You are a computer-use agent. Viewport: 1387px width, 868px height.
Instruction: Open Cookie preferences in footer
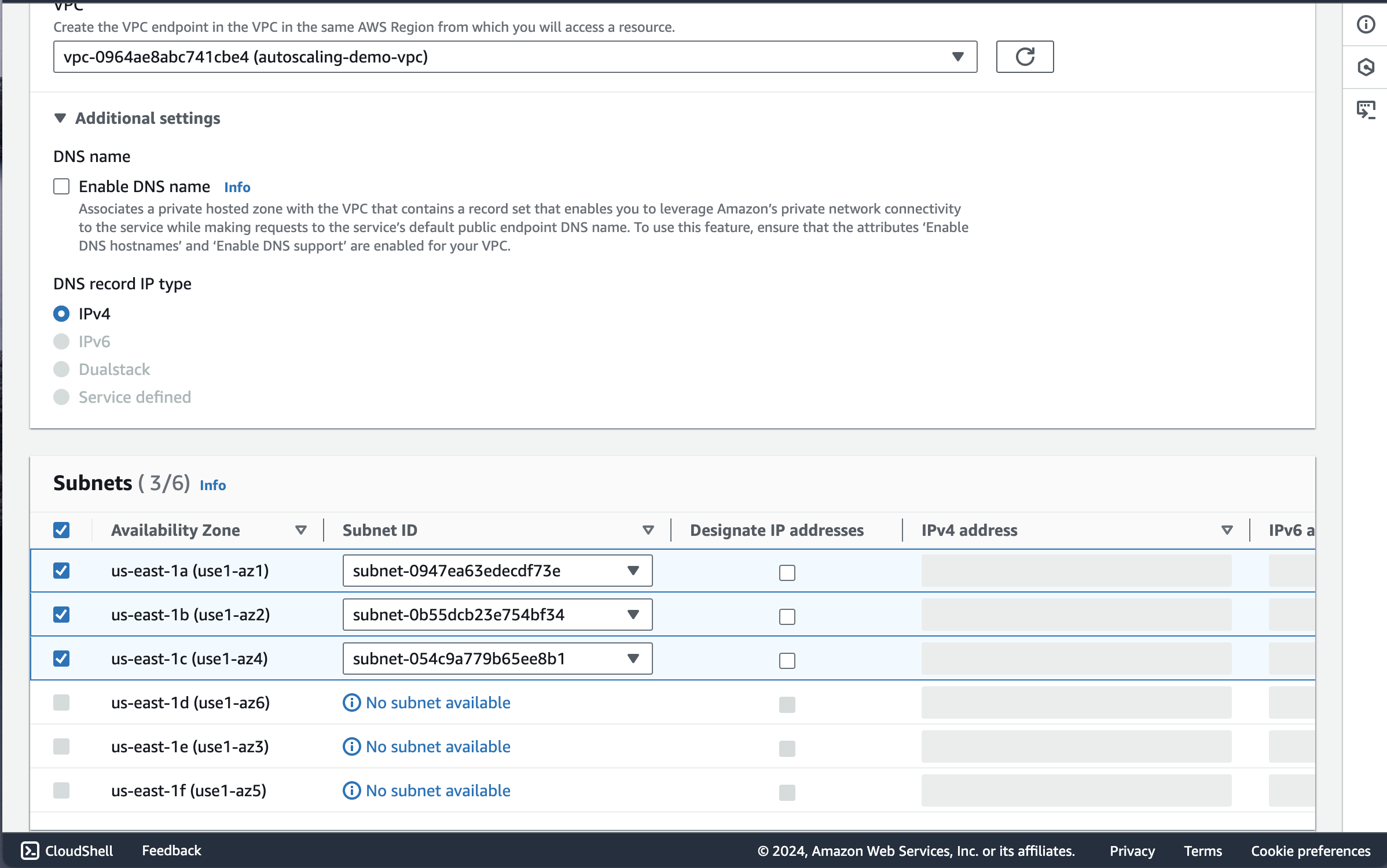pyautogui.click(x=1310, y=851)
